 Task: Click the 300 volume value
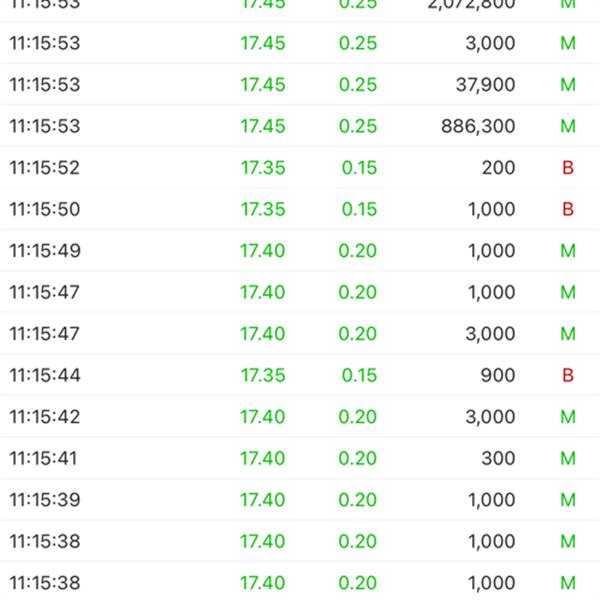click(x=498, y=459)
